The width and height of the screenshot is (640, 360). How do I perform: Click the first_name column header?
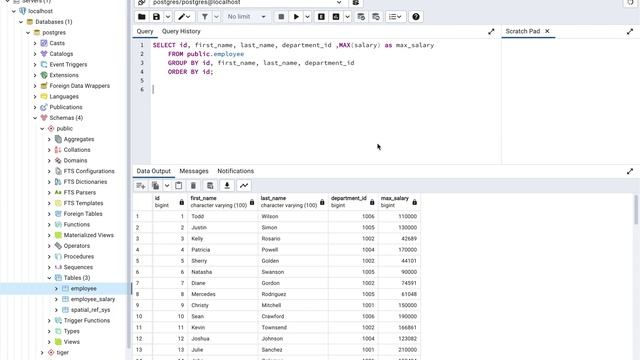click(222, 202)
